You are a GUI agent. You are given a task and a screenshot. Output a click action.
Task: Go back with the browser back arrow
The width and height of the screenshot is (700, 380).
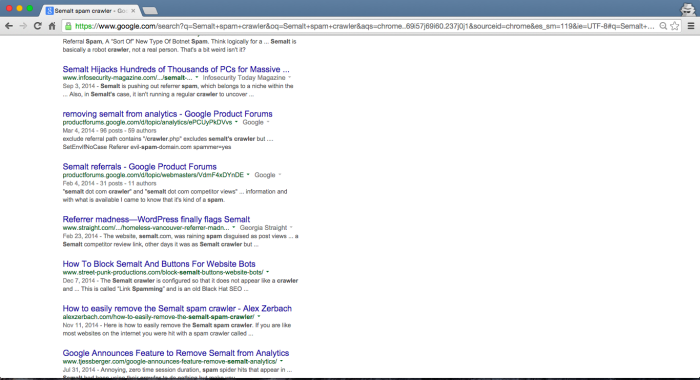pos(9,26)
